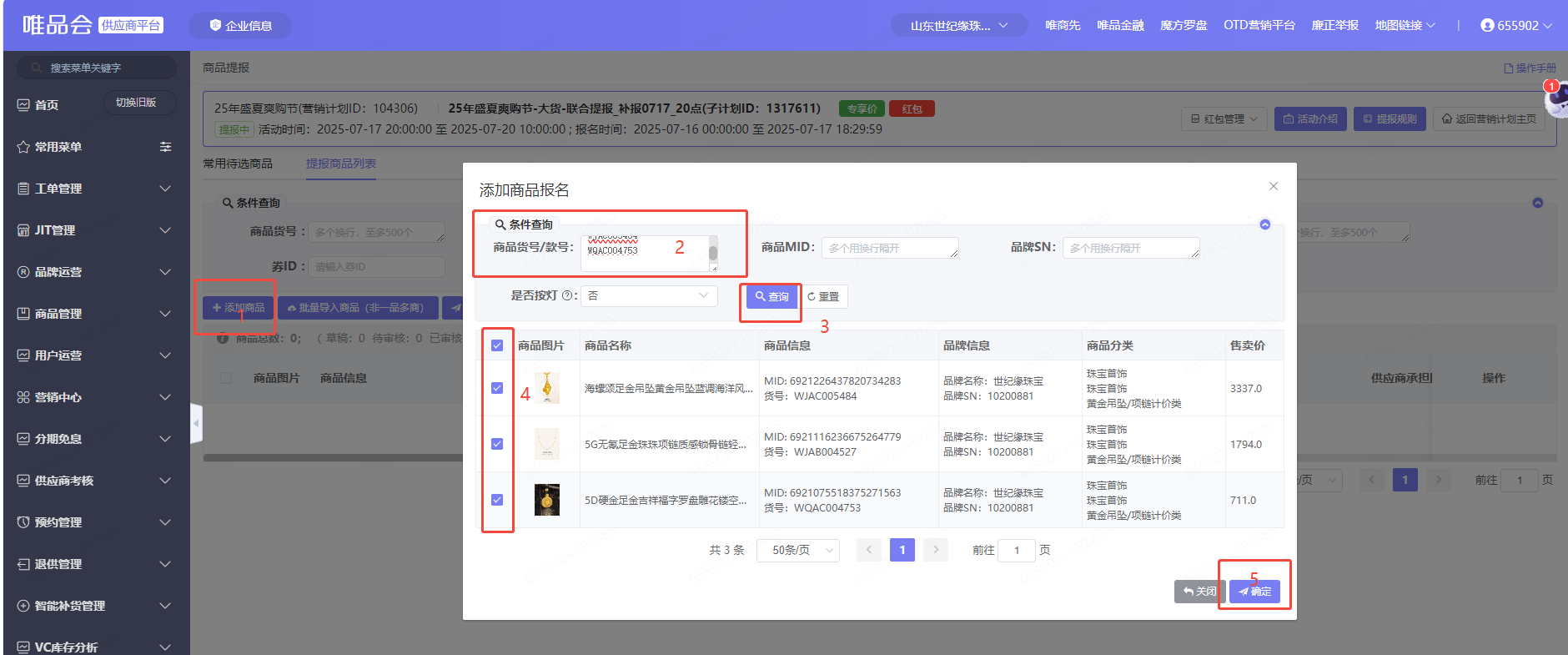1568x655 pixels.
Task: Click the help icon beside 是否按灯
Action: 567,295
